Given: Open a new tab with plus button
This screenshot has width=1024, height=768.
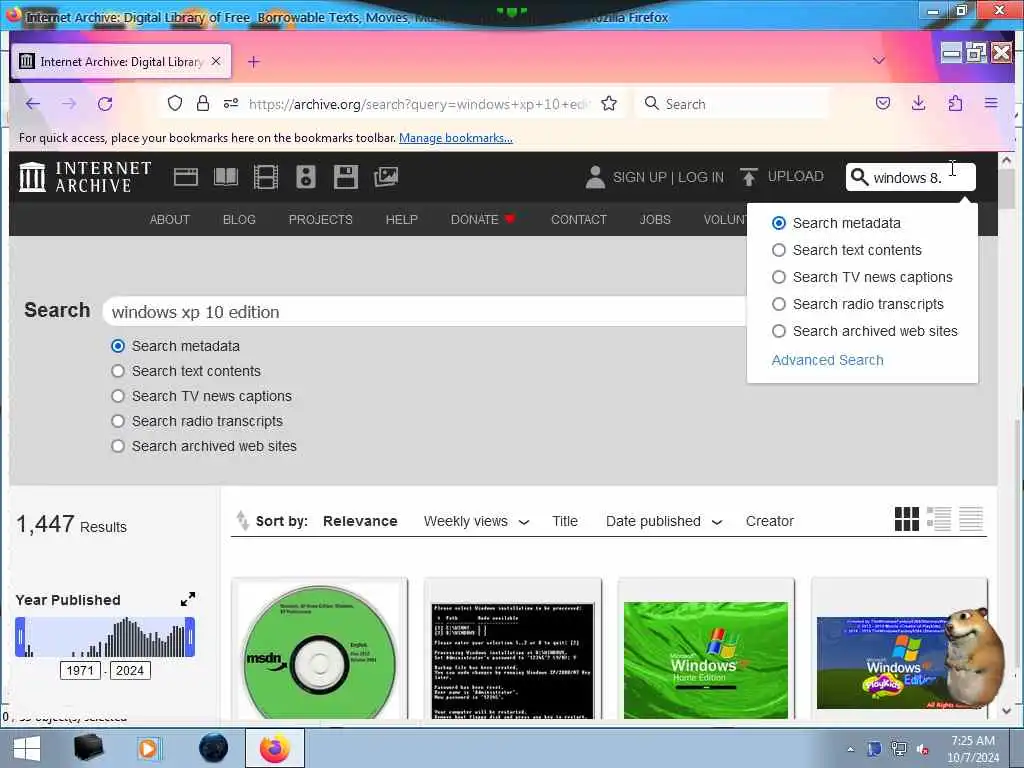Looking at the screenshot, I should click(254, 61).
